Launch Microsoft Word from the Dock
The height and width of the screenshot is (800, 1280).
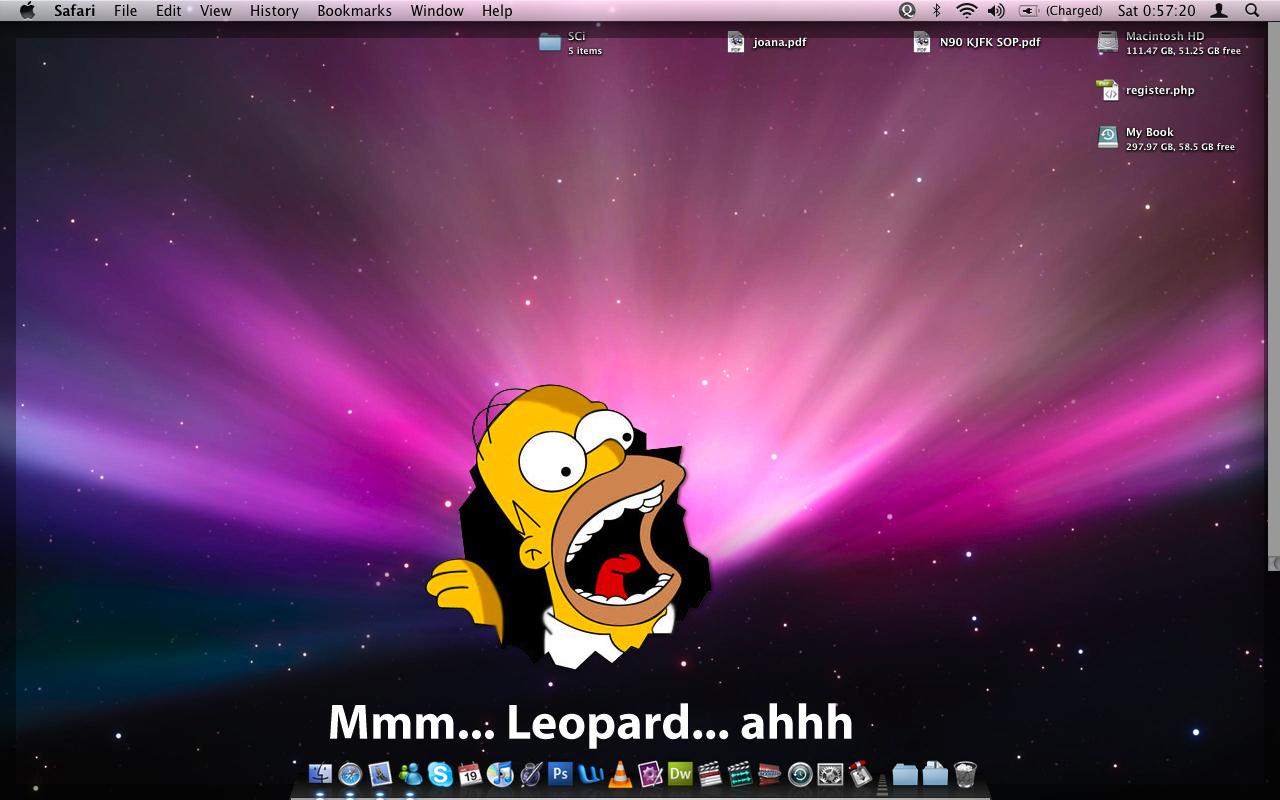pos(590,774)
